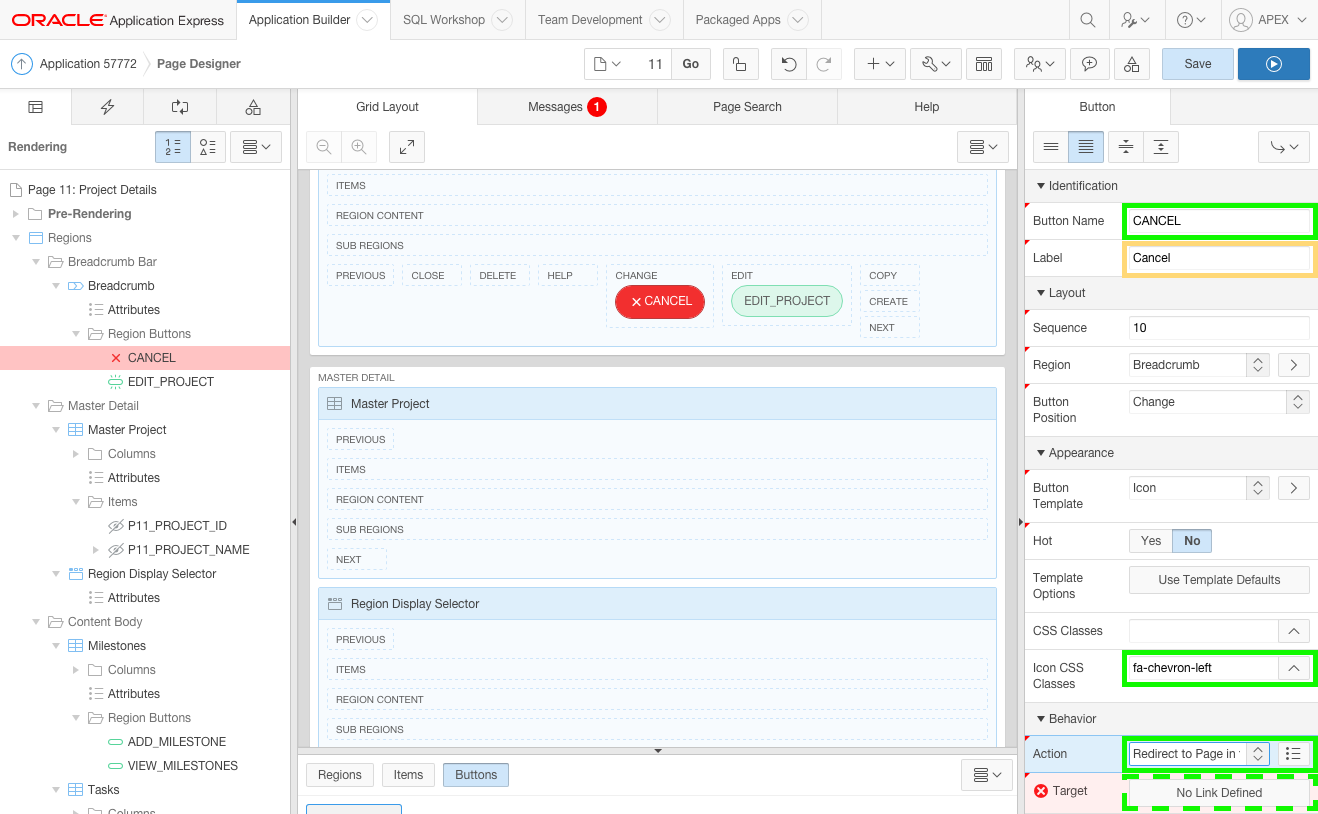Image resolution: width=1318 pixels, height=814 pixels.
Task: Switch to the Processing tab icon
Action: click(180, 107)
